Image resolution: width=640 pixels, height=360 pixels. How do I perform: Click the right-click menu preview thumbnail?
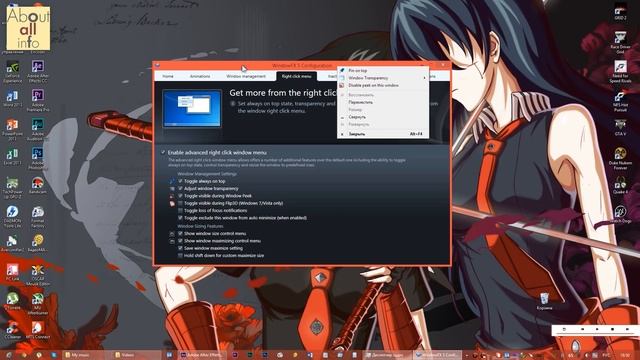click(x=192, y=109)
